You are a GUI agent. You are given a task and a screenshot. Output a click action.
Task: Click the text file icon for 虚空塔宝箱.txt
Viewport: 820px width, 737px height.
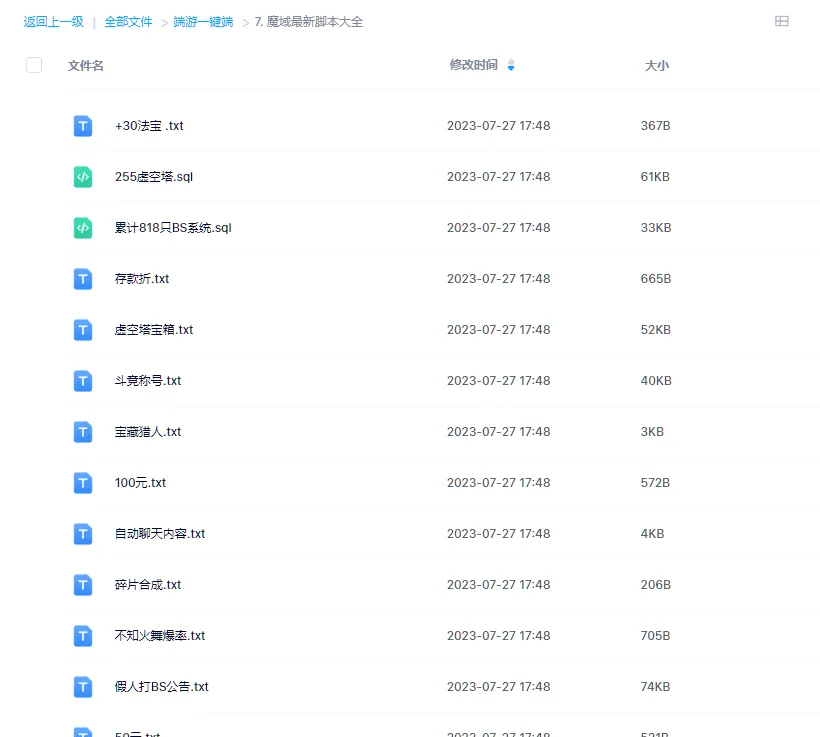click(83, 330)
